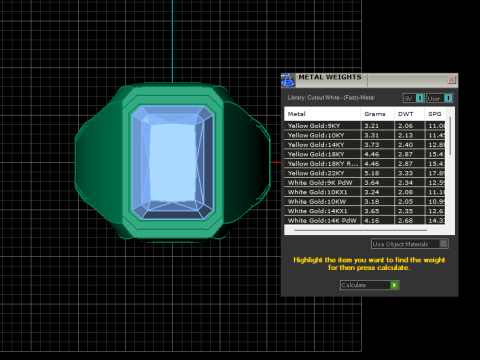Select the Yellow Gold:18KY R... row

pyautogui.click(x=365, y=164)
